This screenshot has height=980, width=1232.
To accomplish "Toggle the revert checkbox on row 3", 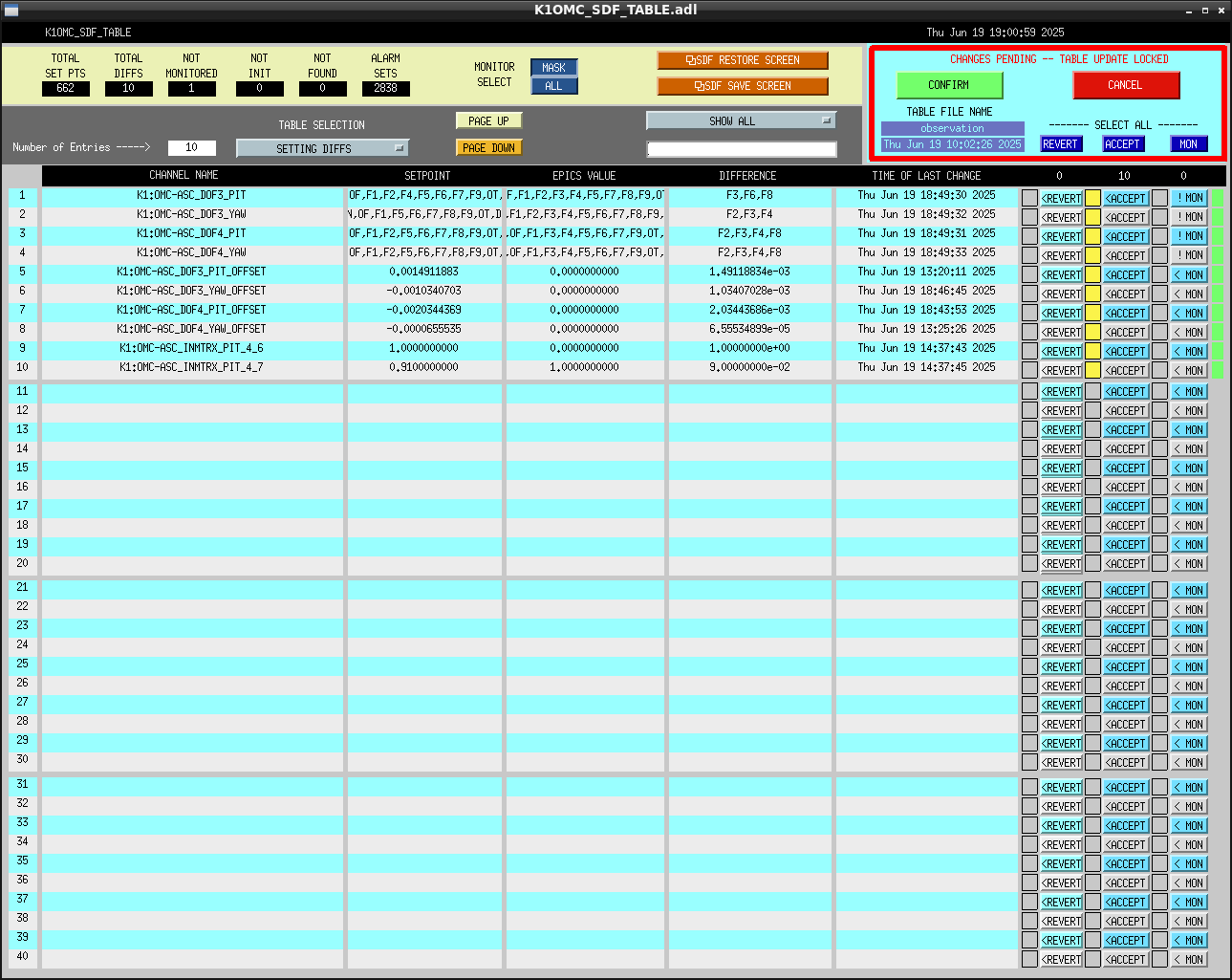I will (x=1029, y=236).
